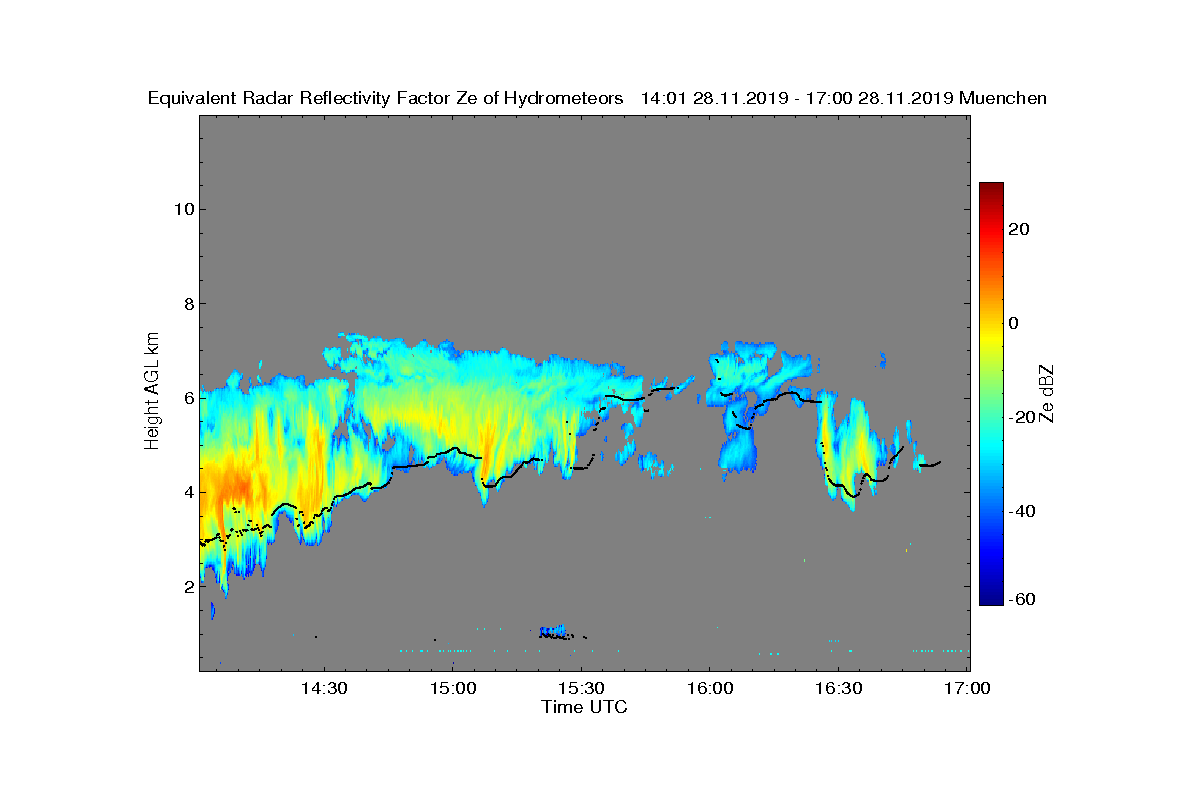Click the plot title 'Equivalent Radar Reflectivity Factor Ze of Hydrometeors'
This screenshot has width=1200, height=800.
click(386, 98)
